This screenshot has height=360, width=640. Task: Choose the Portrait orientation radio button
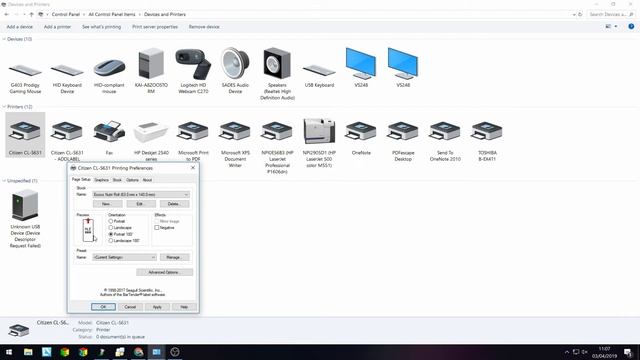(111, 221)
